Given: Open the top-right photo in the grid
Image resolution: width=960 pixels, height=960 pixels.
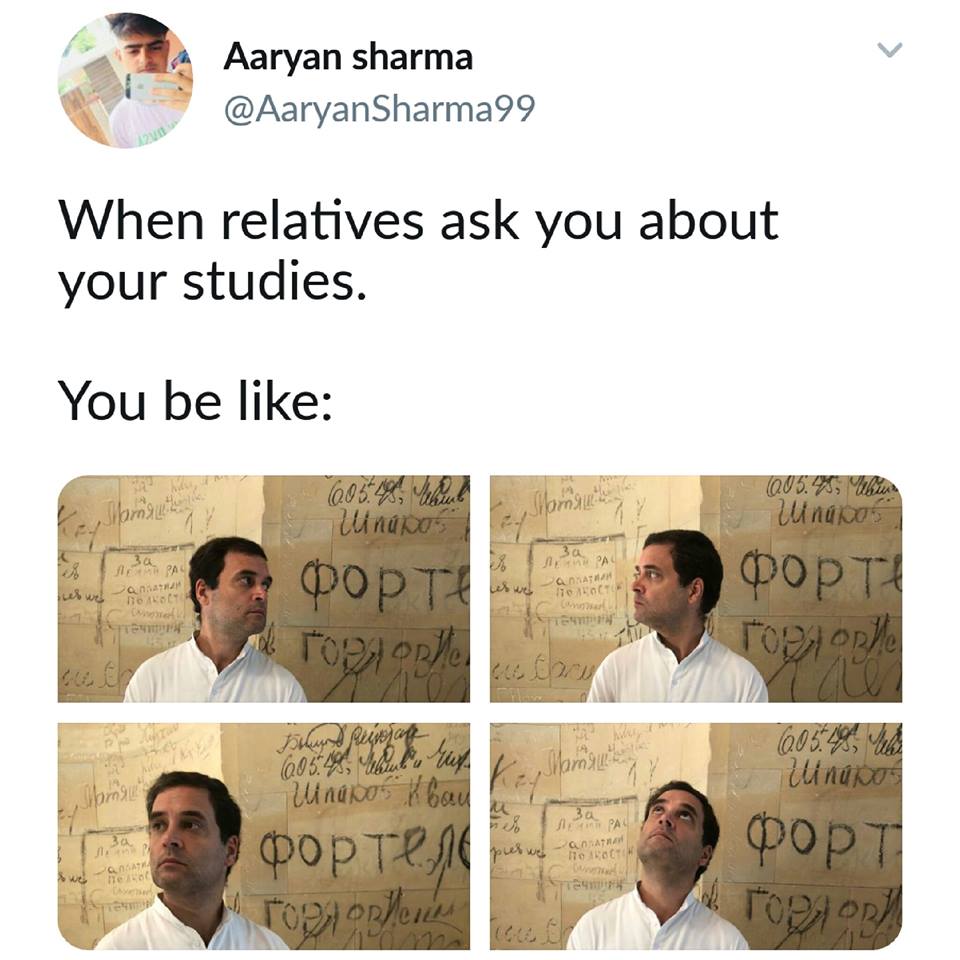Looking at the screenshot, I should pyautogui.click(x=696, y=588).
